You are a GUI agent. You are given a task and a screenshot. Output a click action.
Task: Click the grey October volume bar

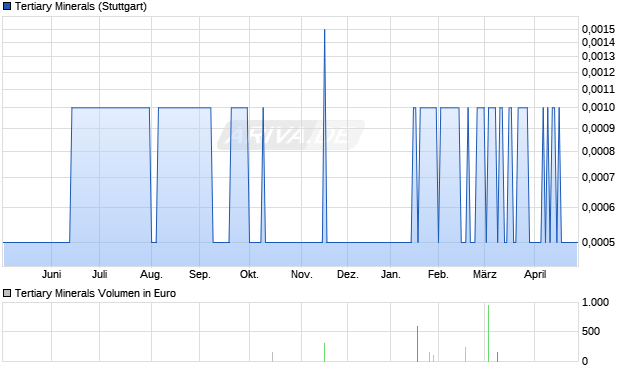(272, 357)
